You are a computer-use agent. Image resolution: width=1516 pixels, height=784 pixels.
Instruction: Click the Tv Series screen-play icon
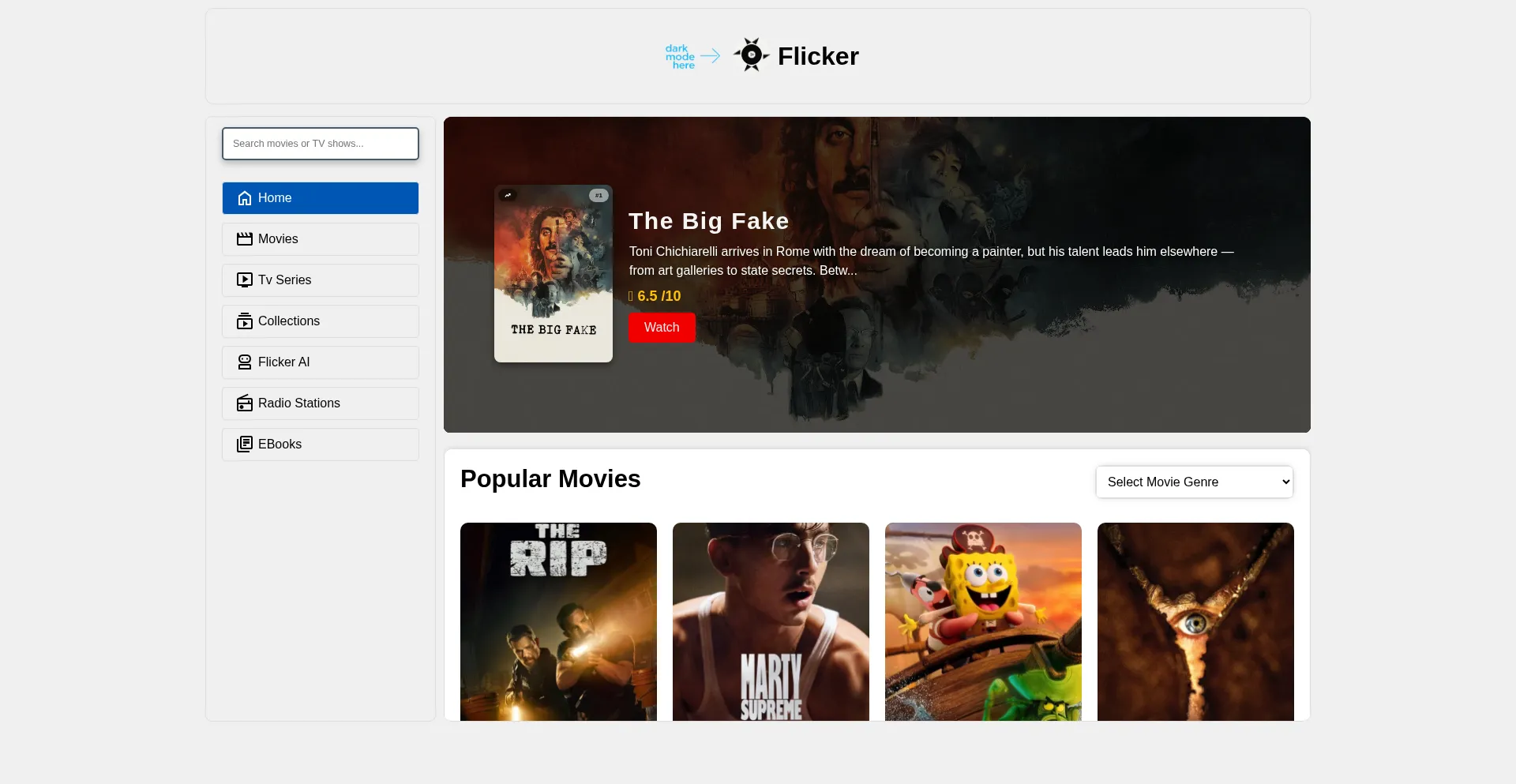tap(244, 279)
